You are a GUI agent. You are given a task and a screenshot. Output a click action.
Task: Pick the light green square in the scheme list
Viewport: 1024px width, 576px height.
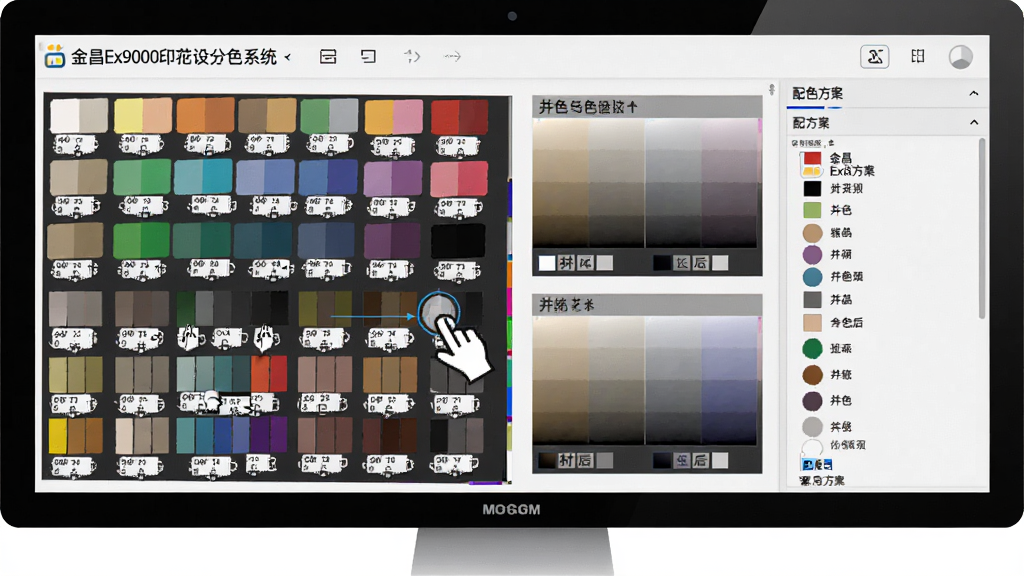click(x=812, y=210)
